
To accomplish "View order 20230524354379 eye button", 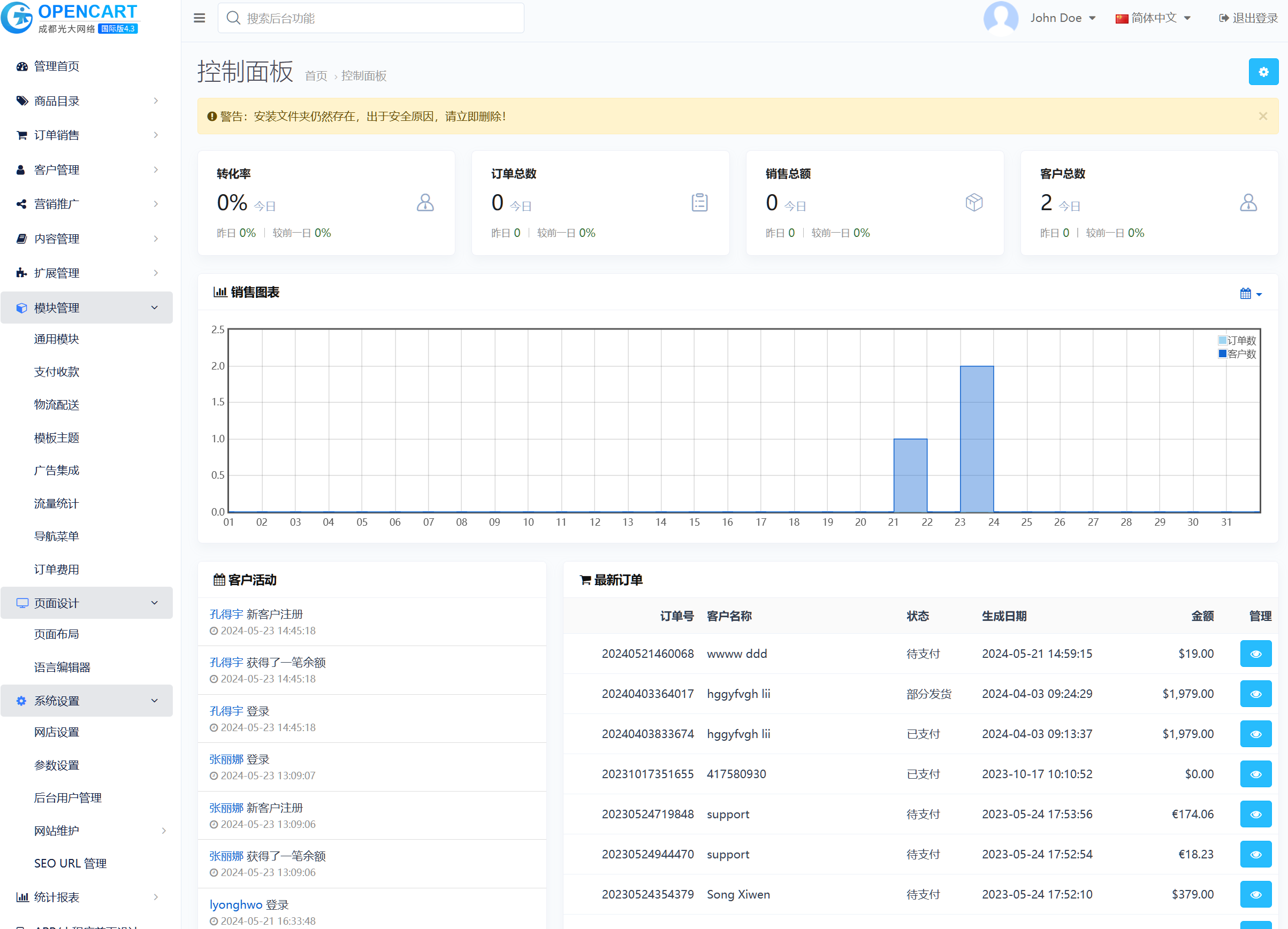I will tap(1256, 895).
